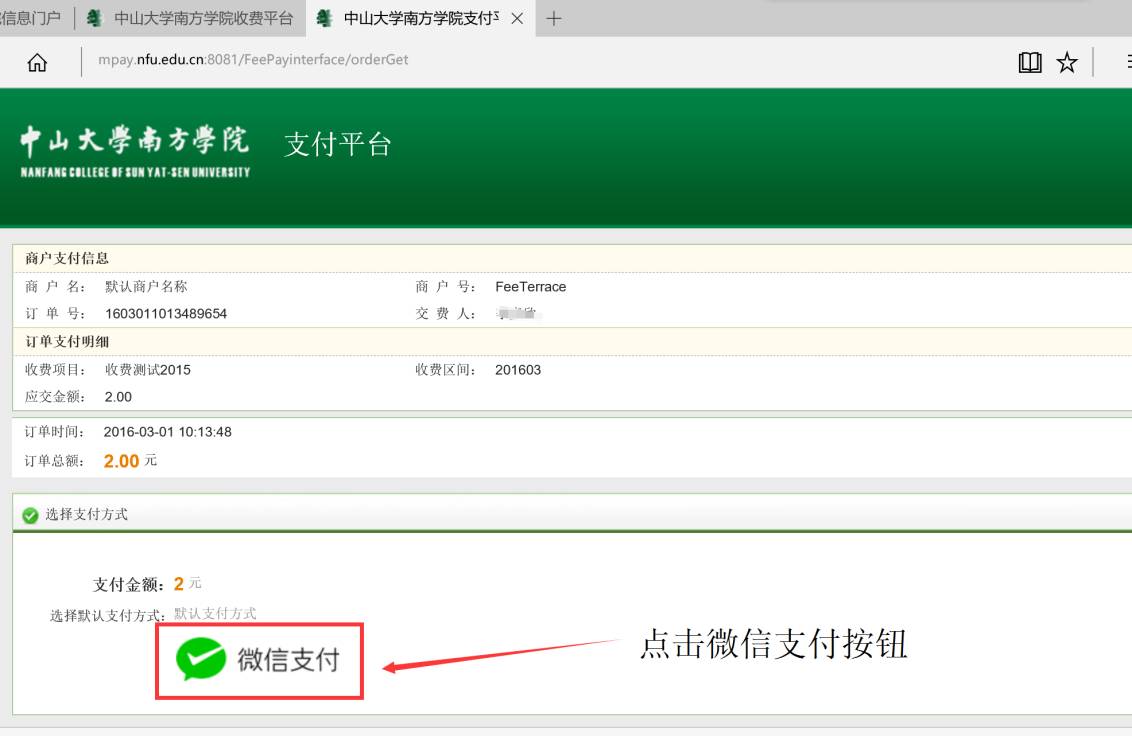The width and height of the screenshot is (1132, 736).
Task: Click the green WeChat Pay logo icon
Action: (x=201, y=659)
